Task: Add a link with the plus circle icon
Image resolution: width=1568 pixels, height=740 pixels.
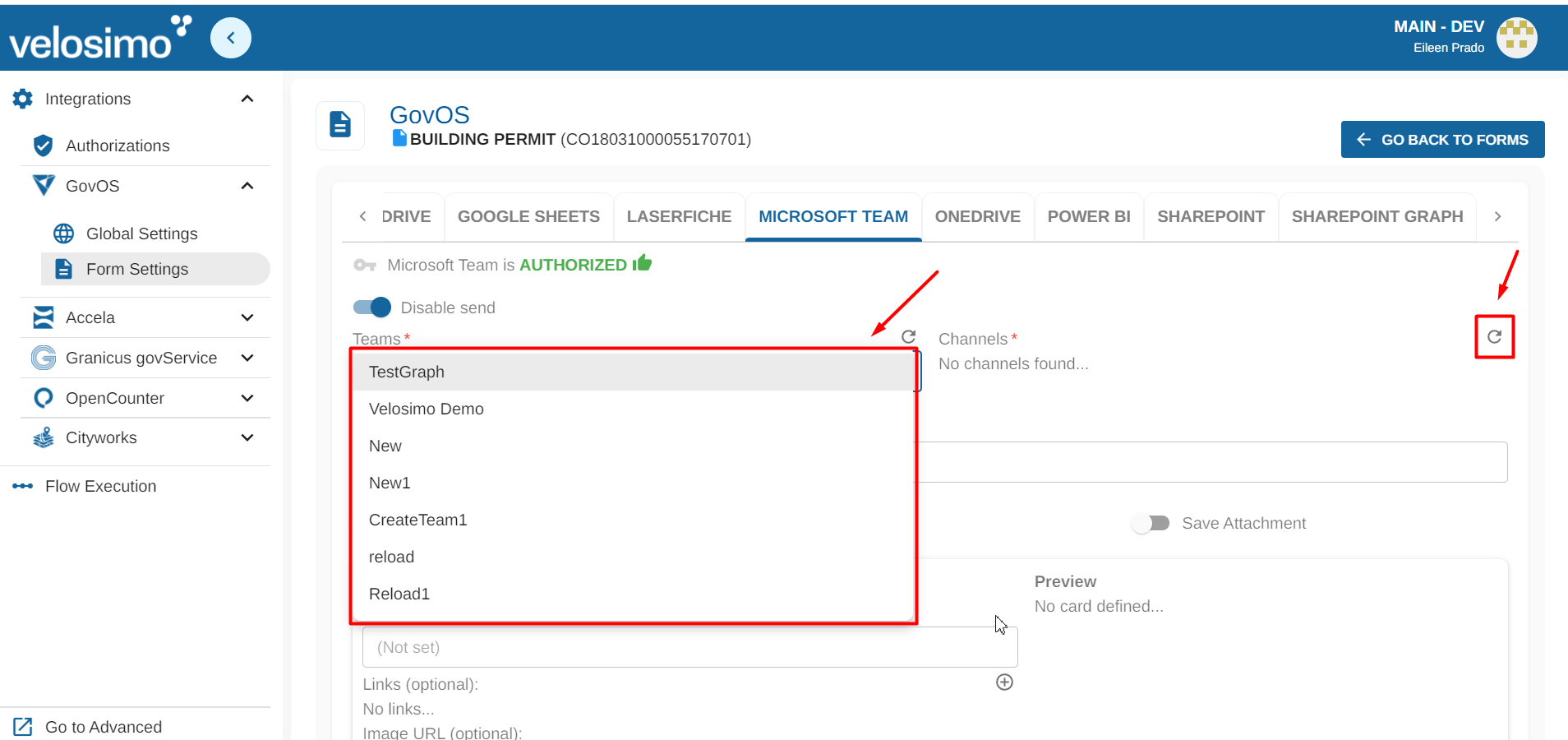Action: coord(1004,682)
